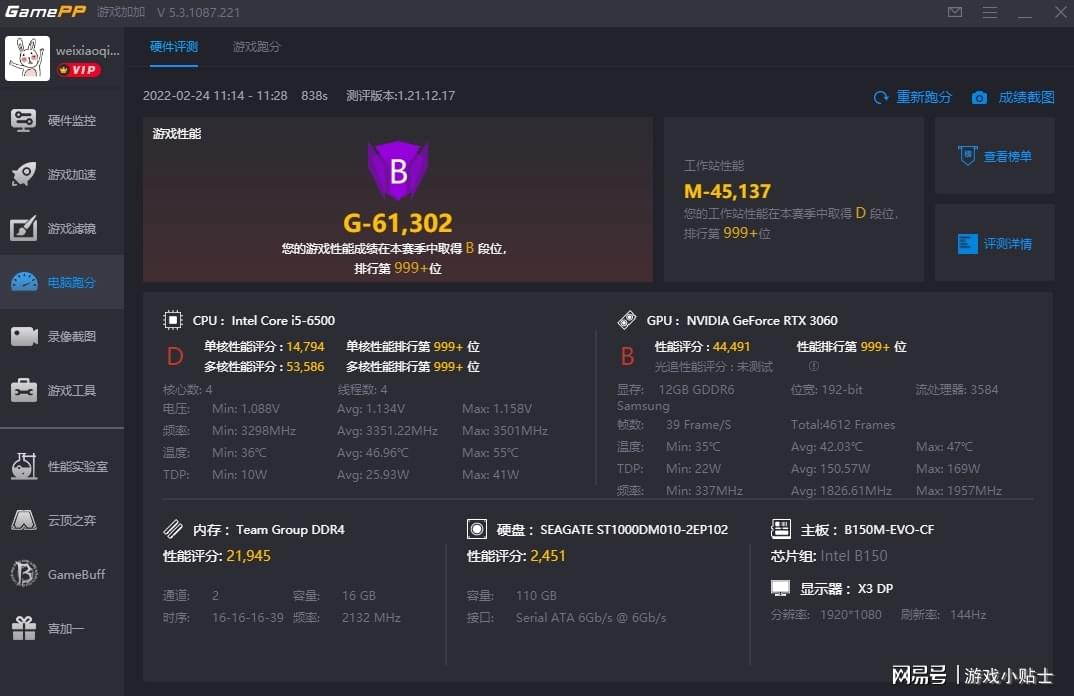
Task: Click the GamePP logo
Action: [x=45, y=12]
